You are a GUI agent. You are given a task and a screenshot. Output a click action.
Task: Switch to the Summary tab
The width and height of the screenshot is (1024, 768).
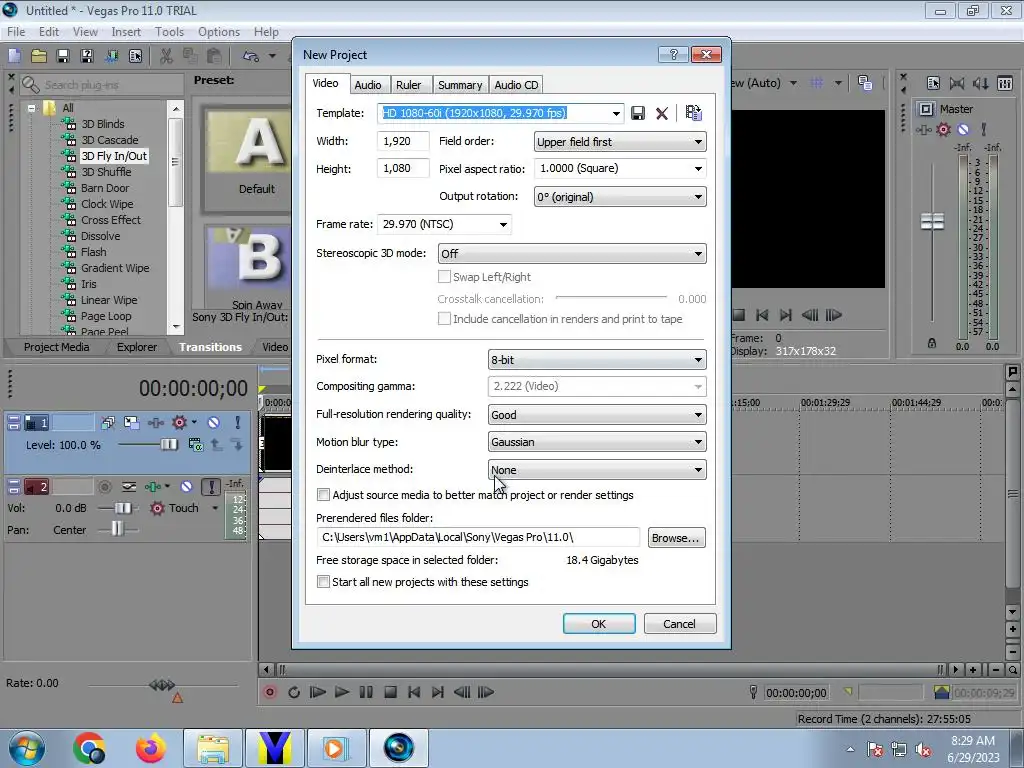pyautogui.click(x=460, y=85)
